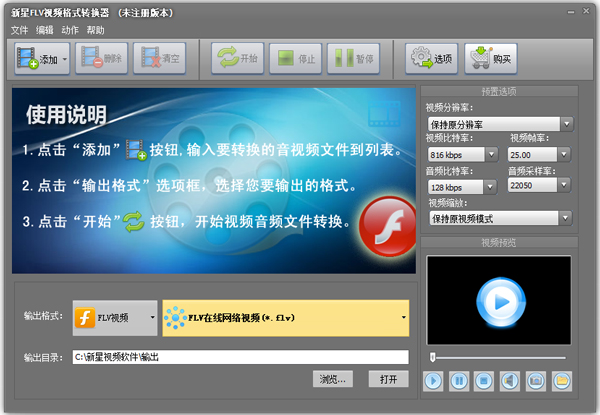Click the 删除 (Delete) toolbar button
The image size is (600, 415).
[101, 59]
